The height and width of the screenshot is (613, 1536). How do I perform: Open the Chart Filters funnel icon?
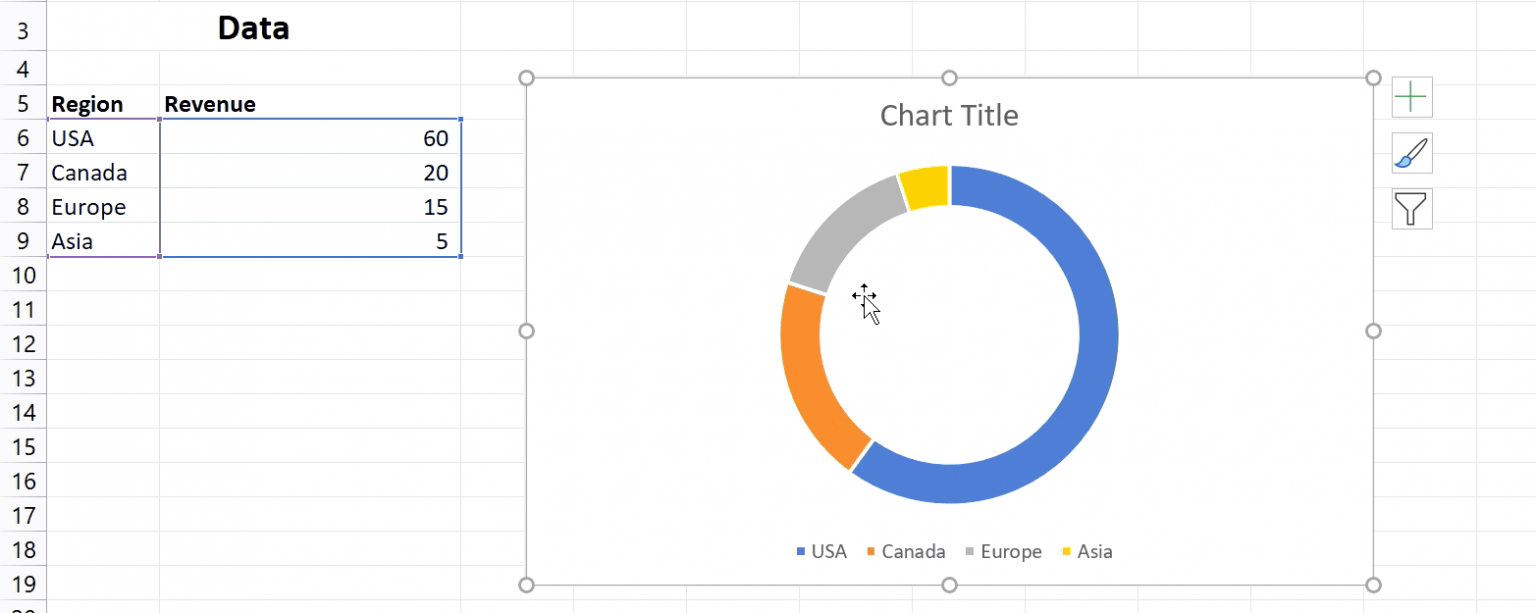pos(1411,208)
